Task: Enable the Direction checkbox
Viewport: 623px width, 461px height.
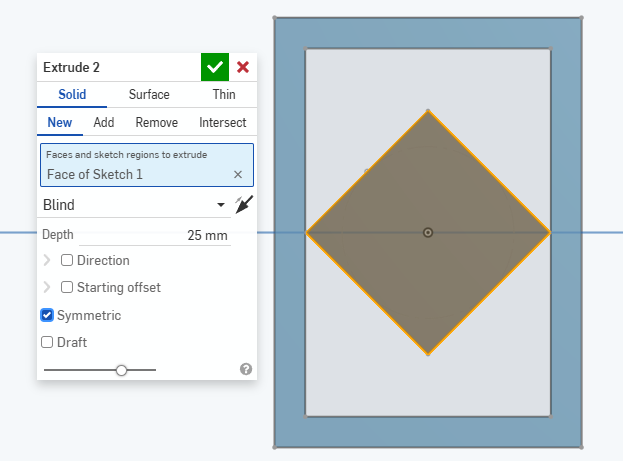Action: click(x=67, y=260)
